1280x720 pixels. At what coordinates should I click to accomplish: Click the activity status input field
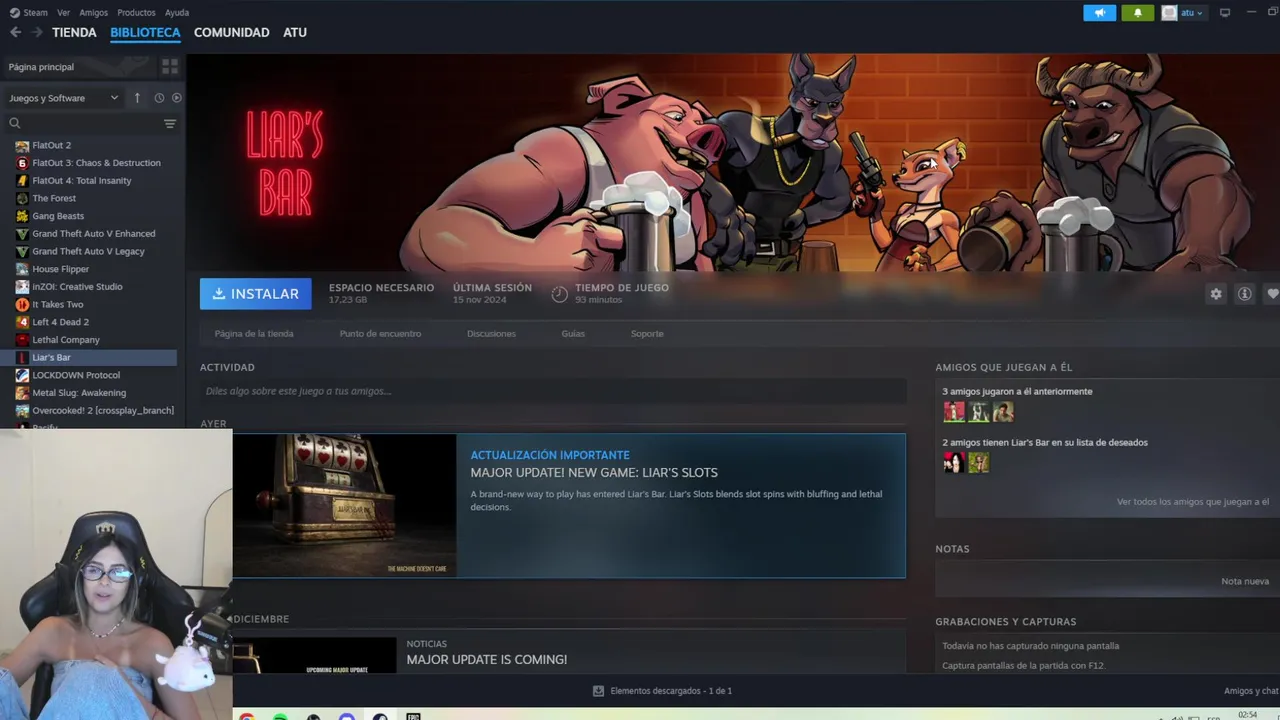click(553, 391)
